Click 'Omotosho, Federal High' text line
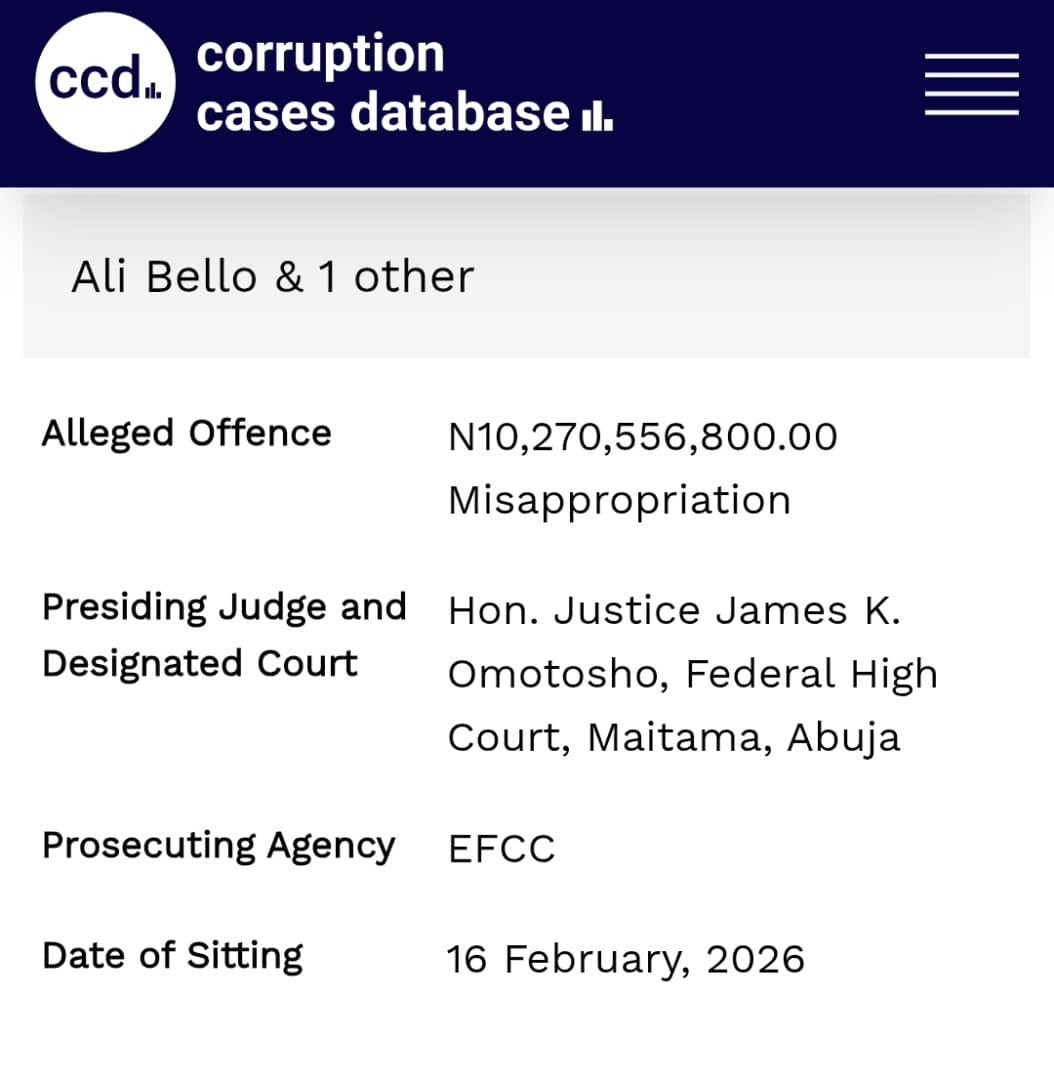The width and height of the screenshot is (1054, 1080). 692,675
